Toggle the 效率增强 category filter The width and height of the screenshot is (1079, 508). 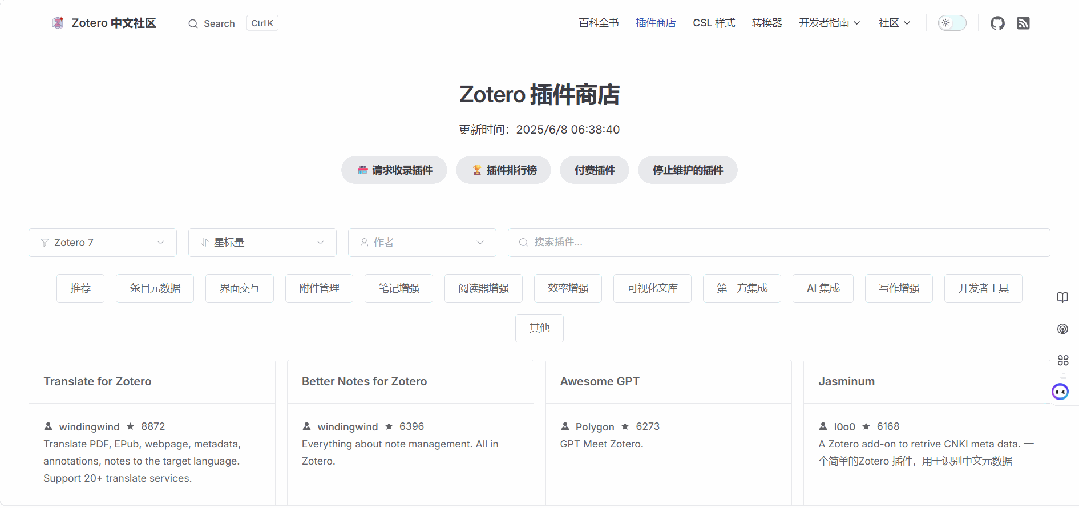[x=568, y=288]
